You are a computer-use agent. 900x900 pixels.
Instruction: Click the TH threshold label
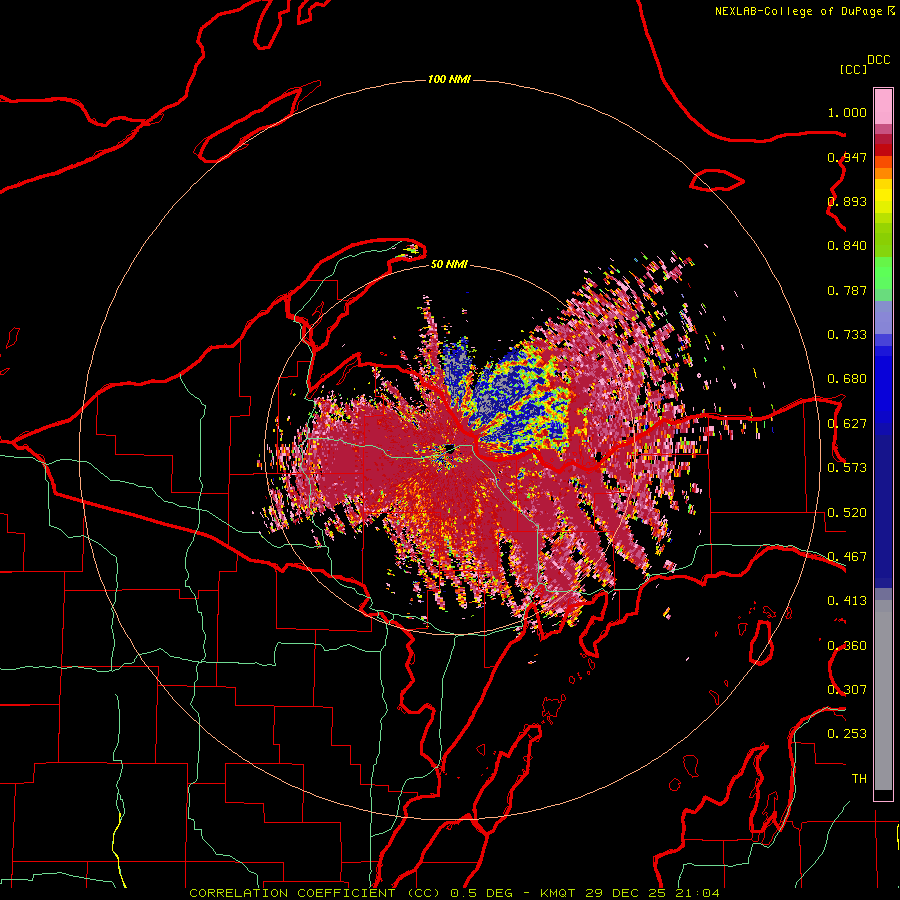(x=859, y=779)
